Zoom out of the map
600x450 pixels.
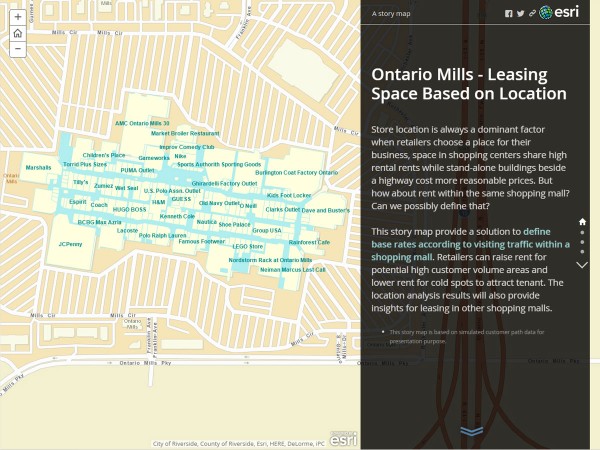(18, 49)
